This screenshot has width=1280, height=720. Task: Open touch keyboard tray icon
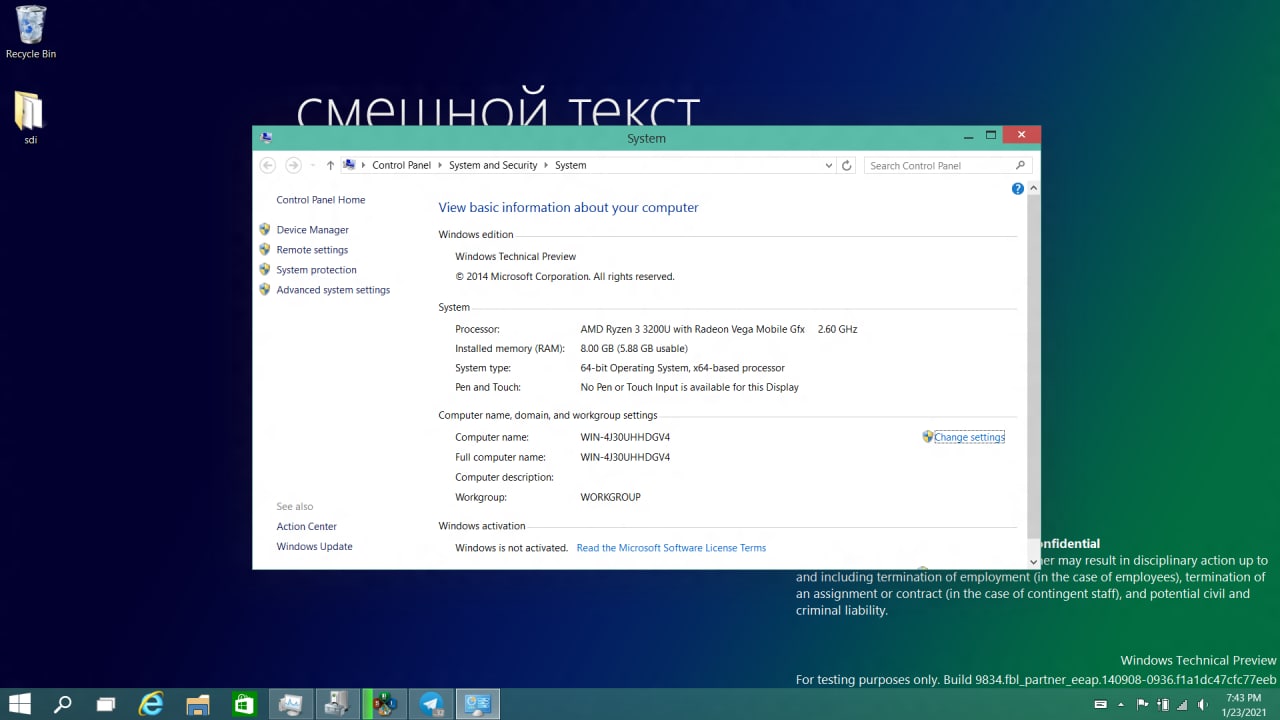pos(1100,704)
